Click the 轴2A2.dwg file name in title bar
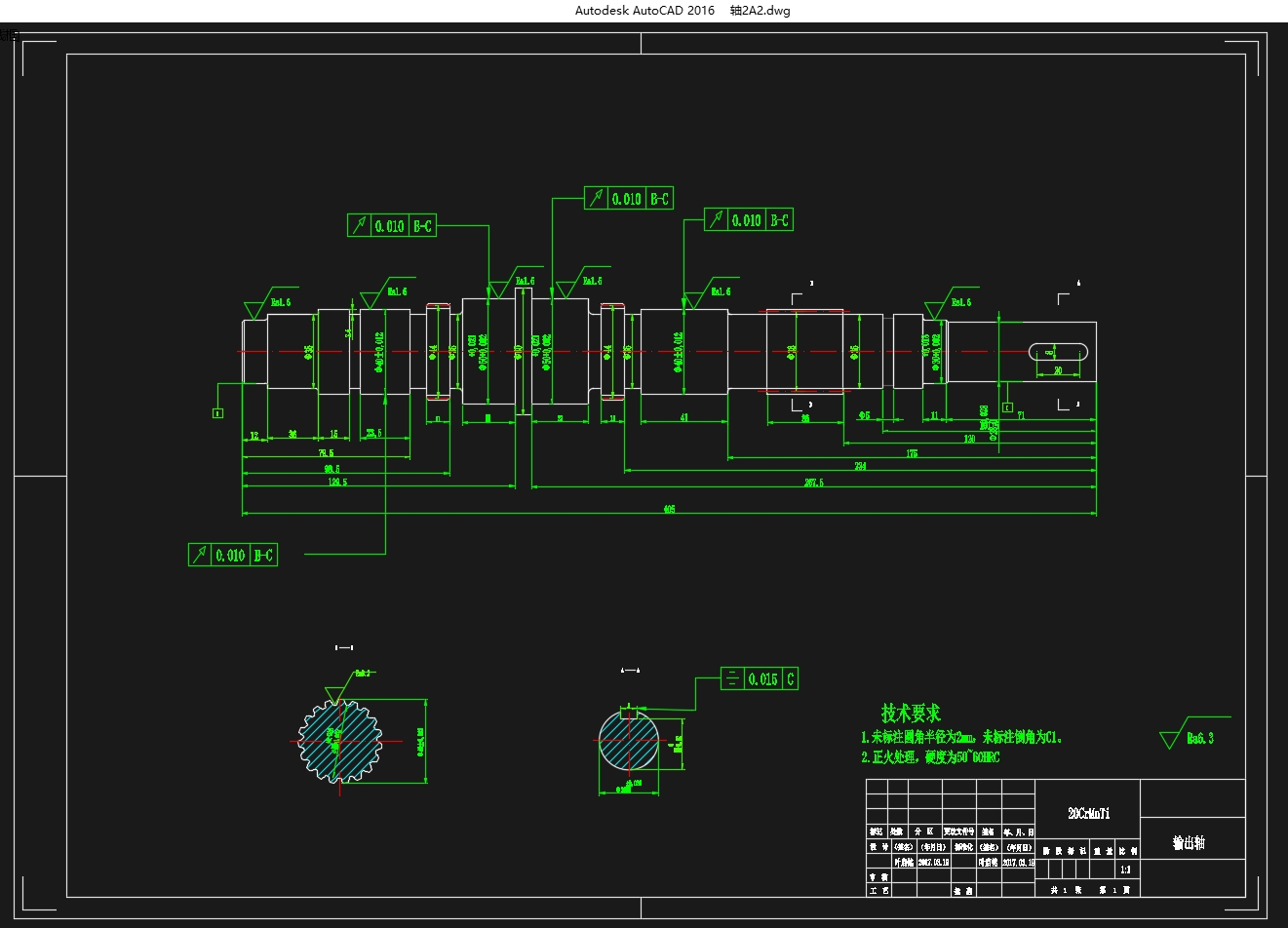The width and height of the screenshot is (1288, 928). pos(761,11)
